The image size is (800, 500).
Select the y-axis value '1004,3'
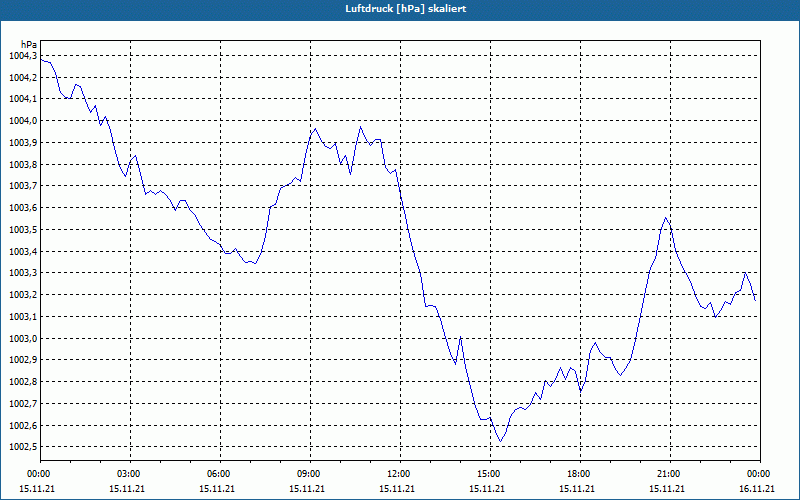[x=23, y=56]
